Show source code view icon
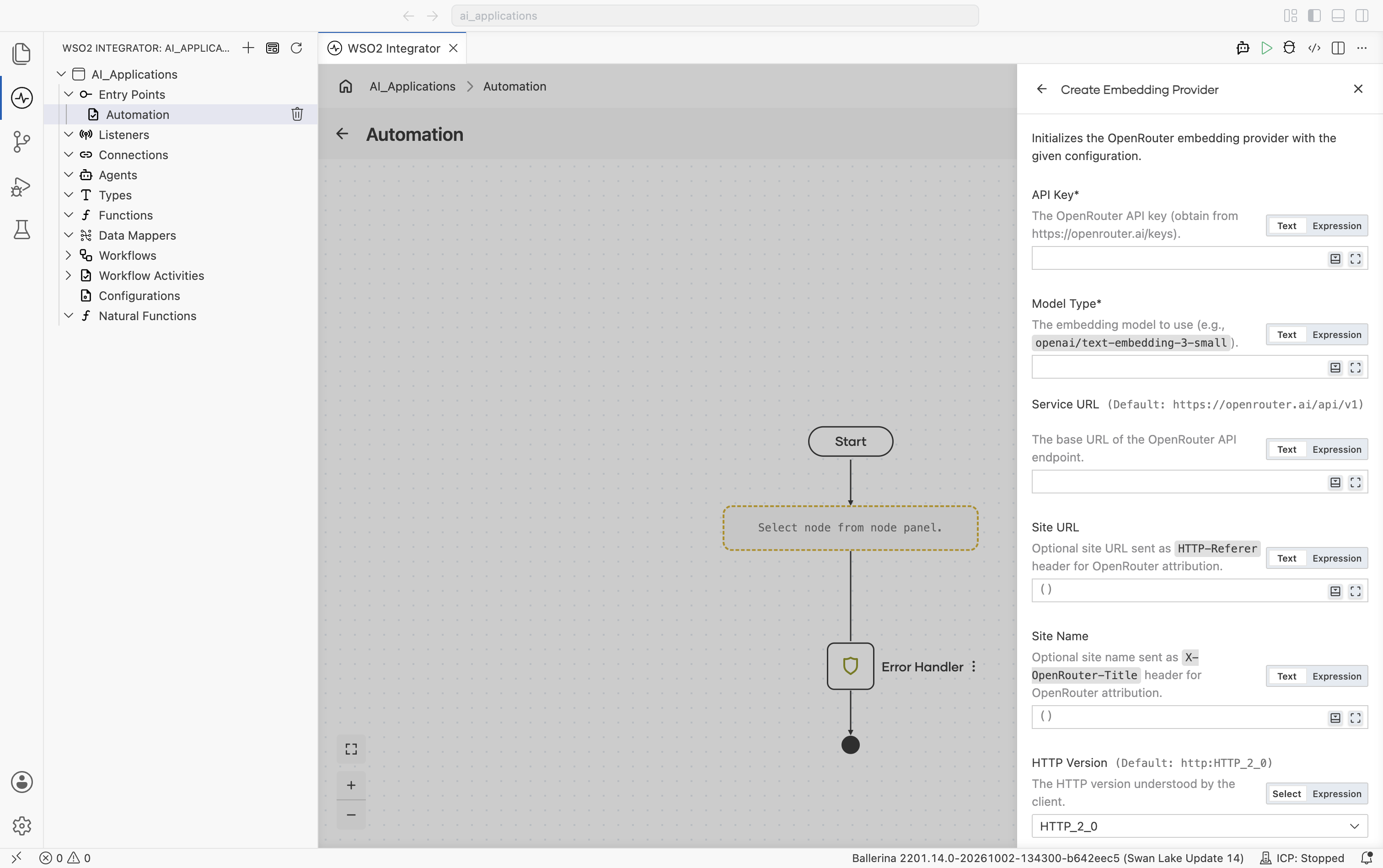 click(x=1314, y=48)
